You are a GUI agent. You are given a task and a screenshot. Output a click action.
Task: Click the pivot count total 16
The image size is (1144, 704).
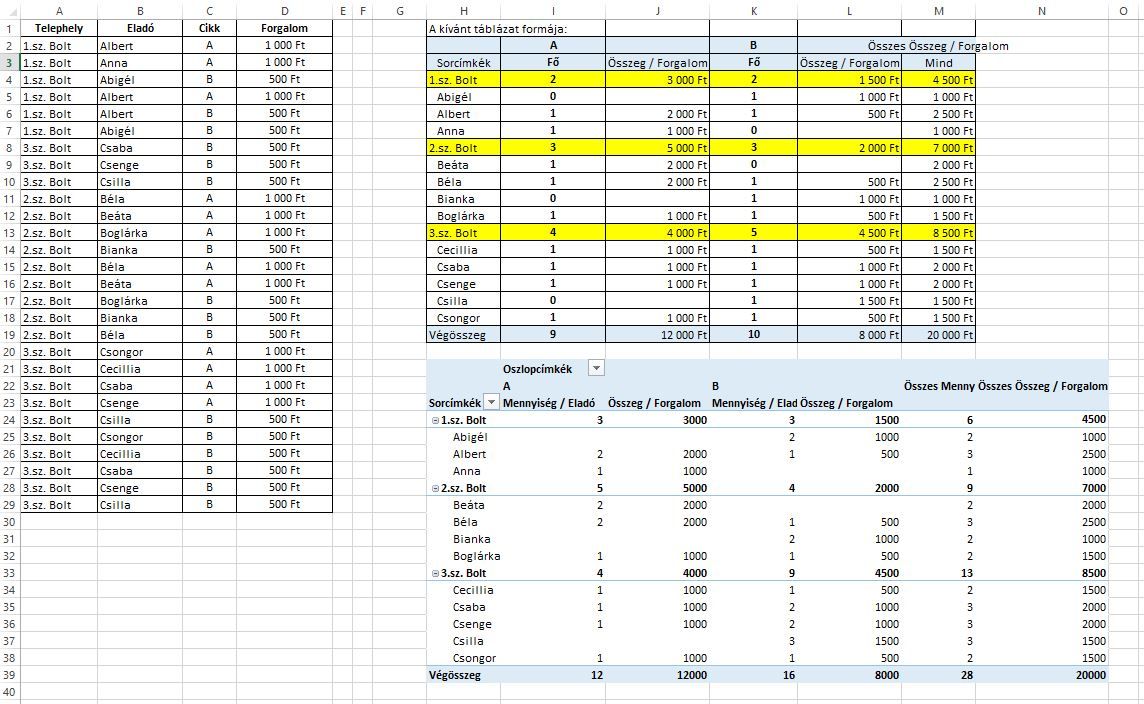pos(754,675)
